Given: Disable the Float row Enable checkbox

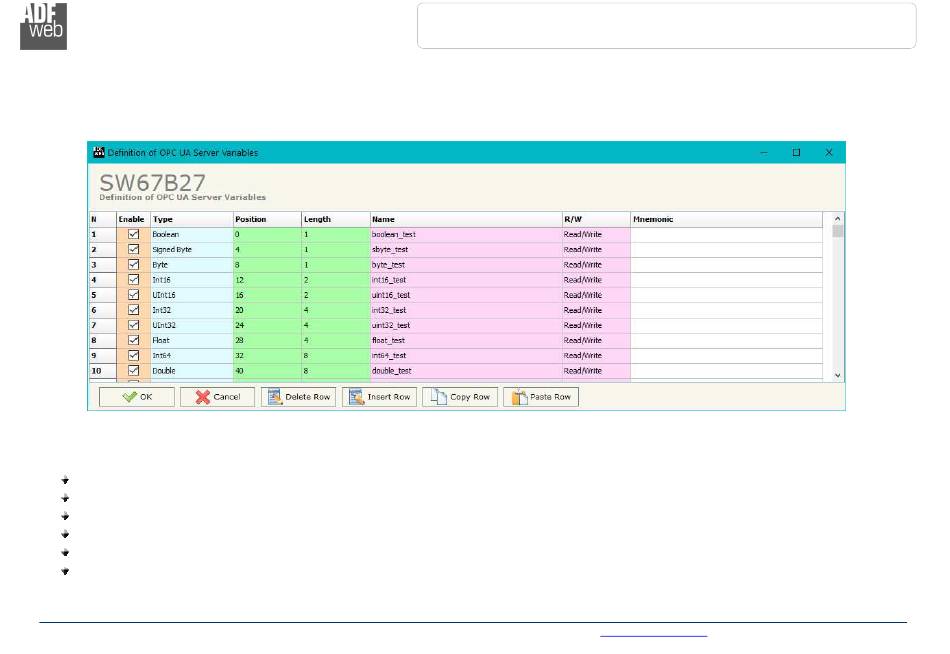Looking at the screenshot, I should click(x=133, y=340).
